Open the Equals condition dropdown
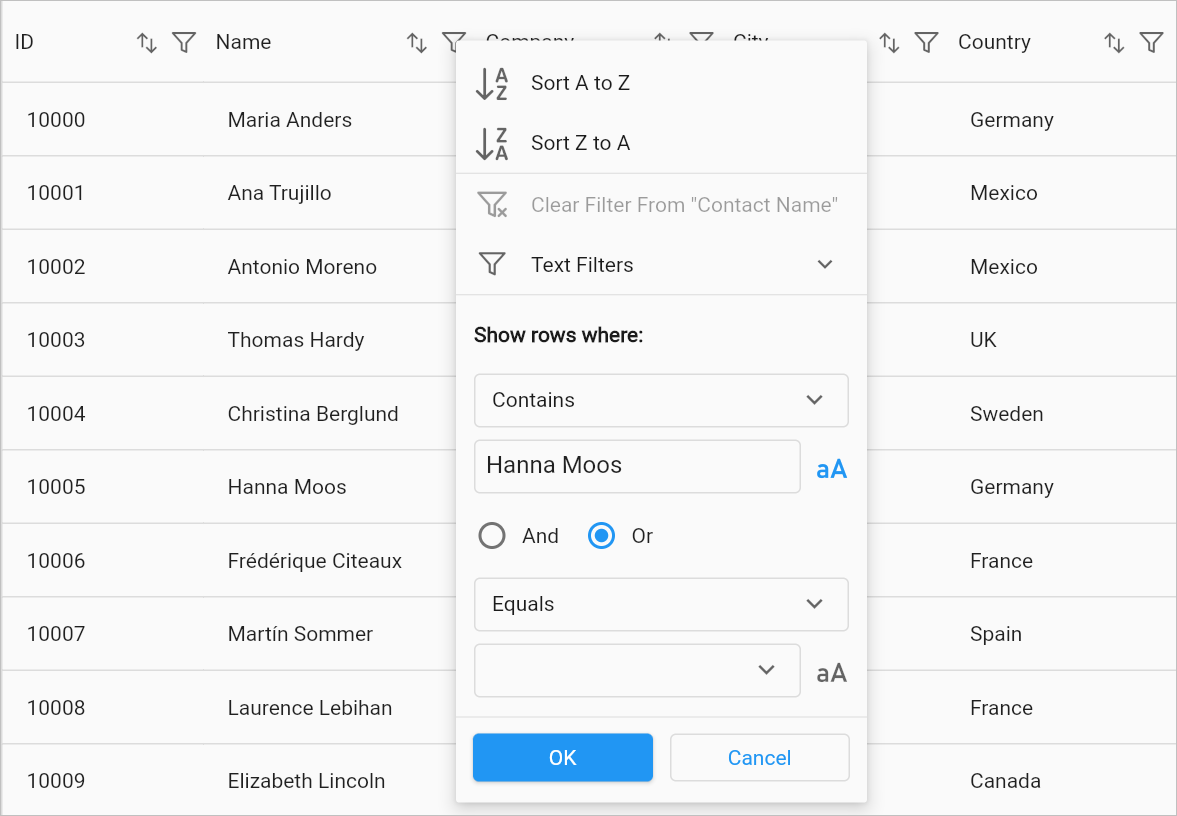Image resolution: width=1177 pixels, height=816 pixels. 661,604
